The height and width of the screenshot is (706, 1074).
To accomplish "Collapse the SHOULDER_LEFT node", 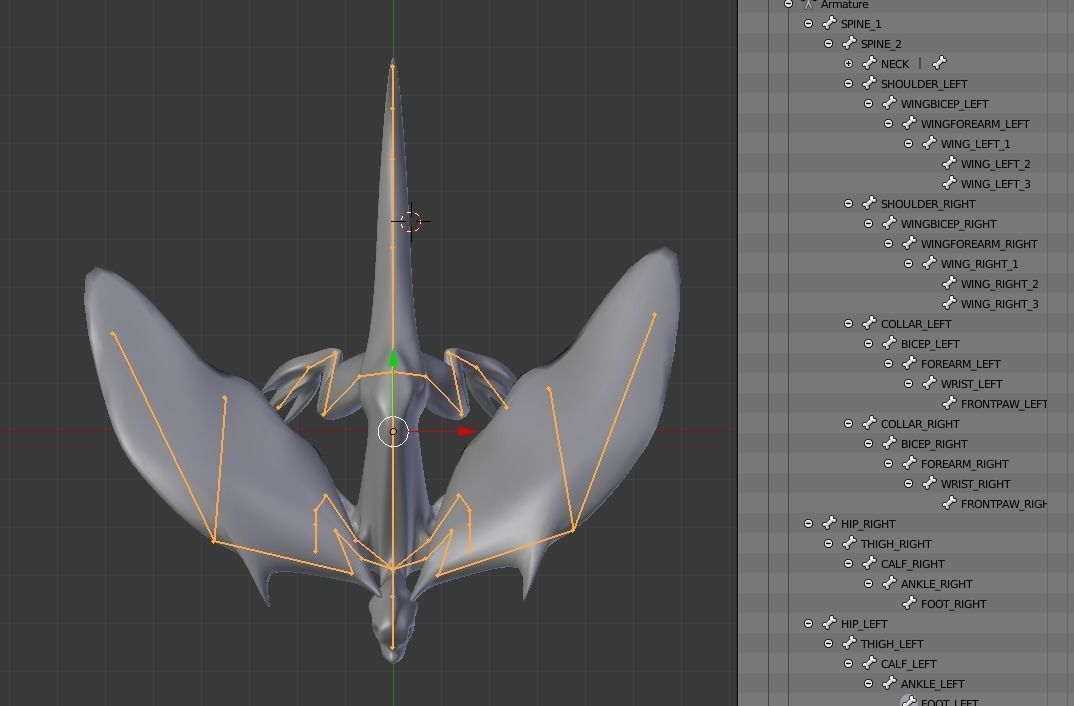I will (849, 84).
